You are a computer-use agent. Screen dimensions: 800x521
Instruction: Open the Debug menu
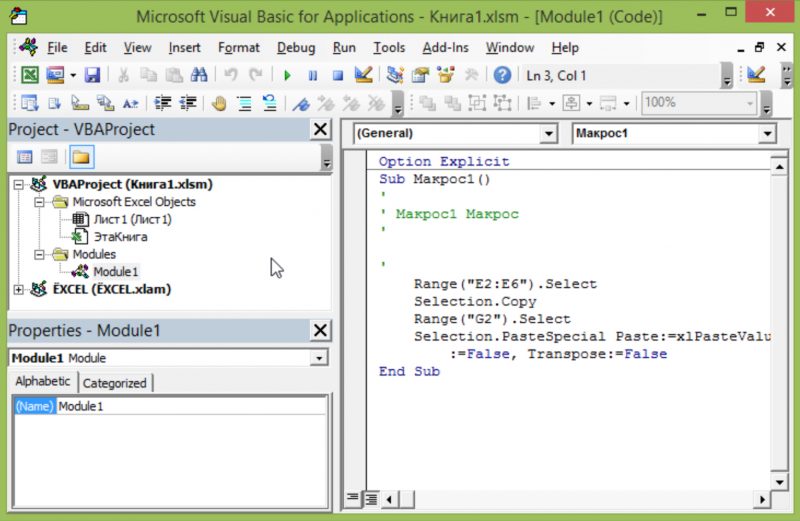pos(296,47)
